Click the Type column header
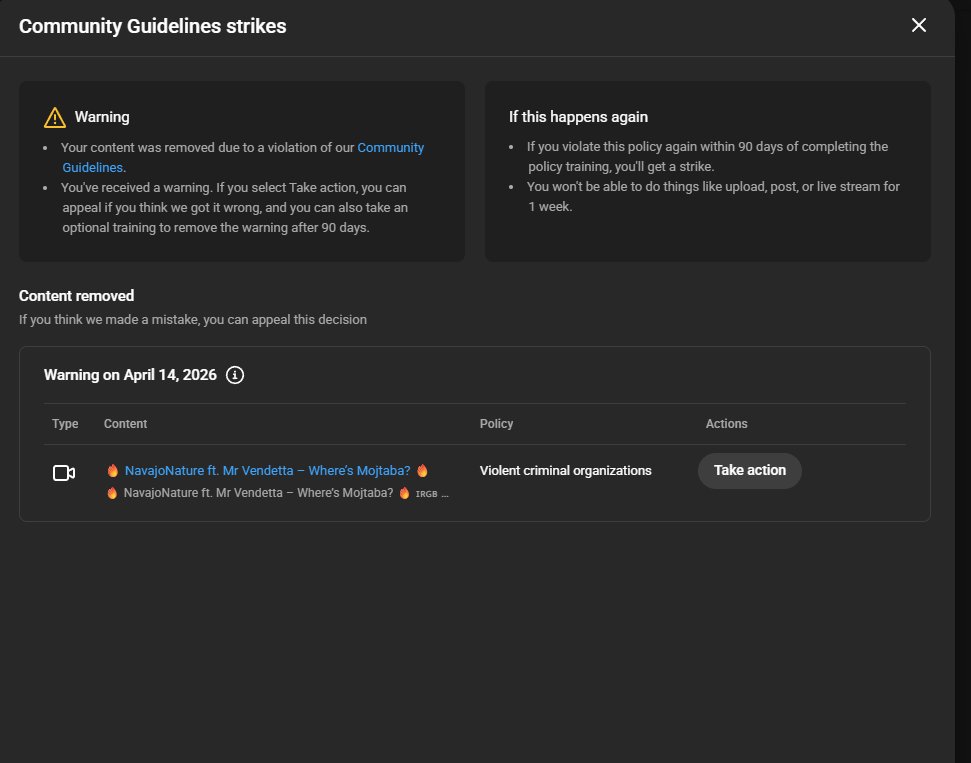971x763 pixels. [x=65, y=424]
